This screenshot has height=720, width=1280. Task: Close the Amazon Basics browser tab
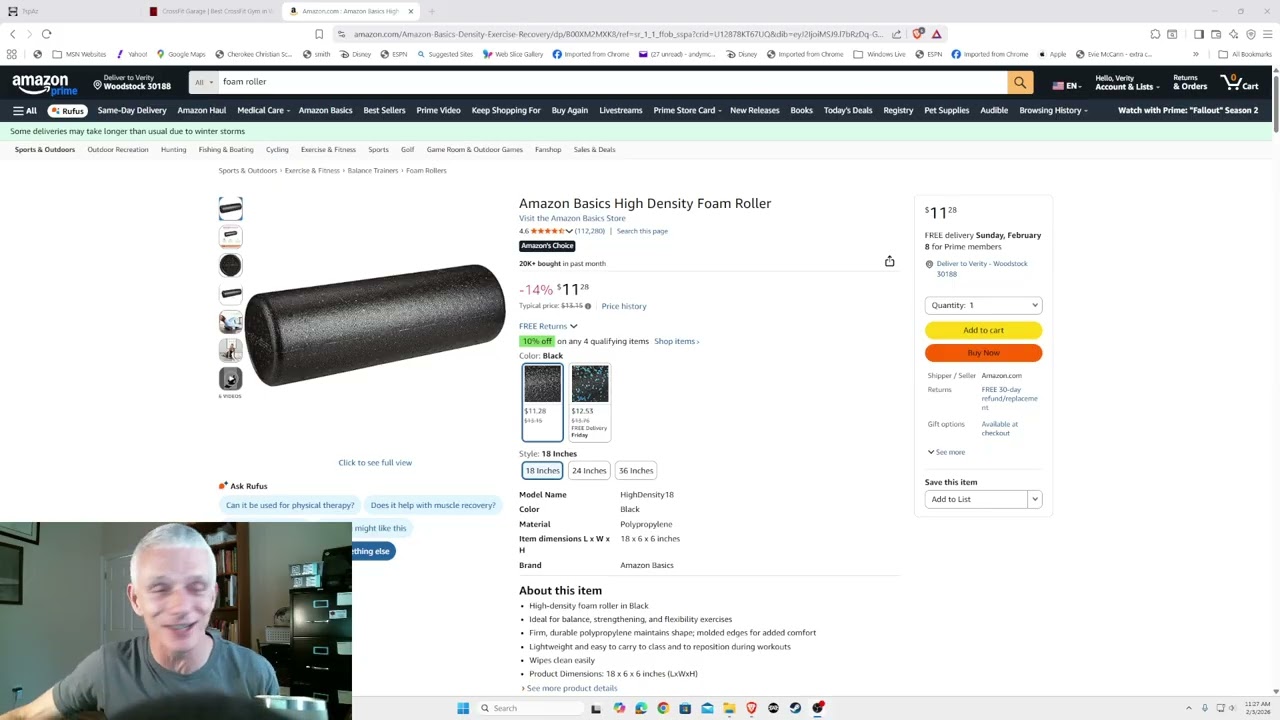pyautogui.click(x=410, y=12)
